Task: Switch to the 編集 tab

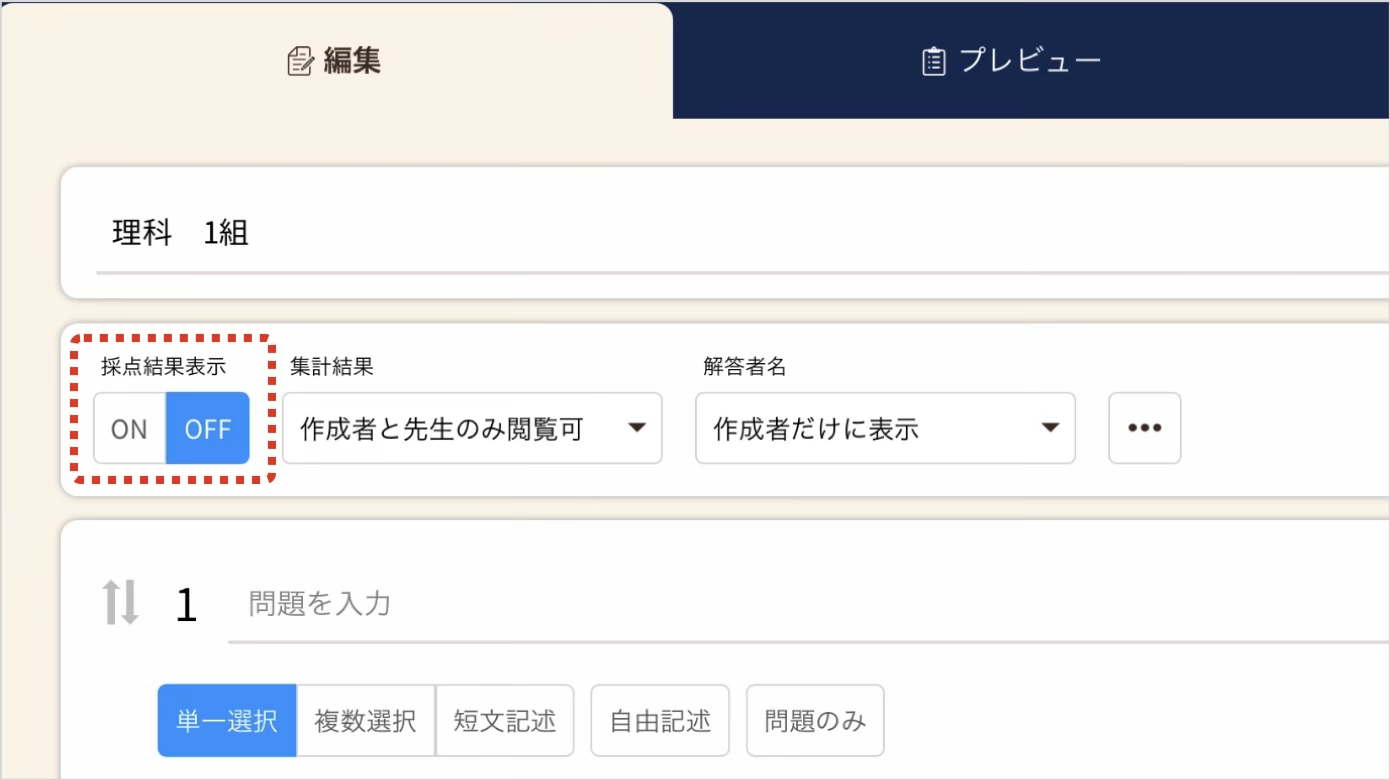Action: point(336,61)
